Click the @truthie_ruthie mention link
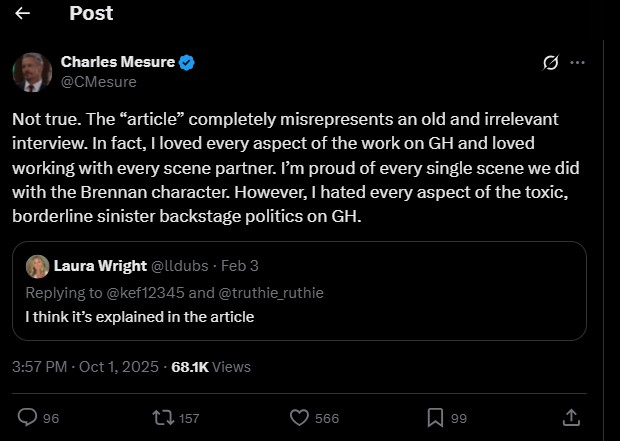Viewport: 620px width, 441px height. tap(273, 292)
